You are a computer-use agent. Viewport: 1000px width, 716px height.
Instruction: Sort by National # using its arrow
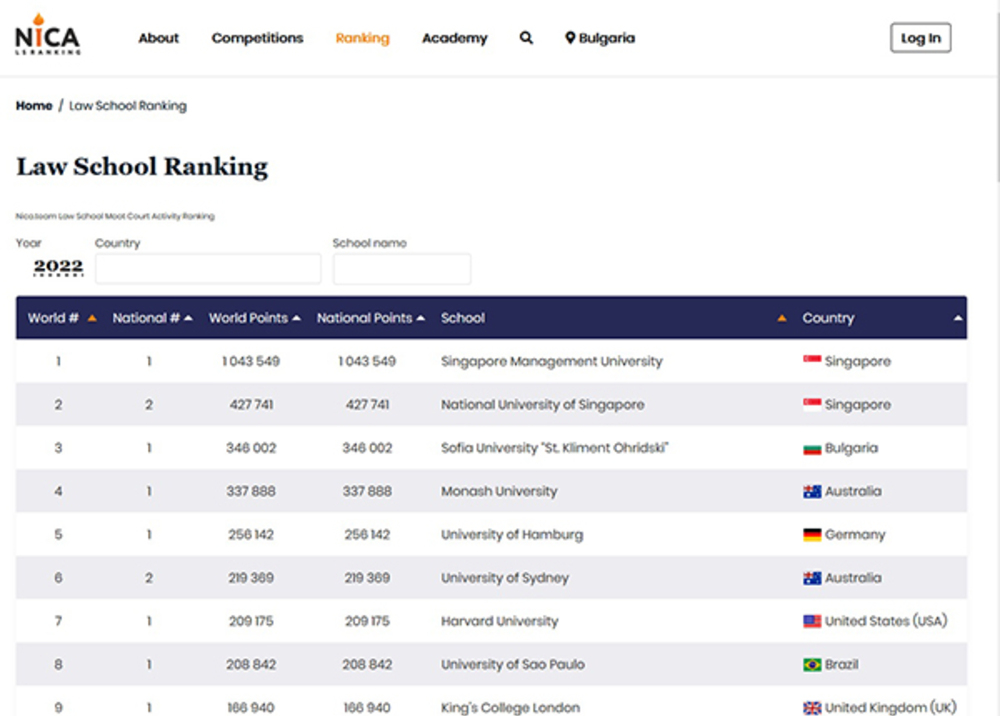(188, 318)
